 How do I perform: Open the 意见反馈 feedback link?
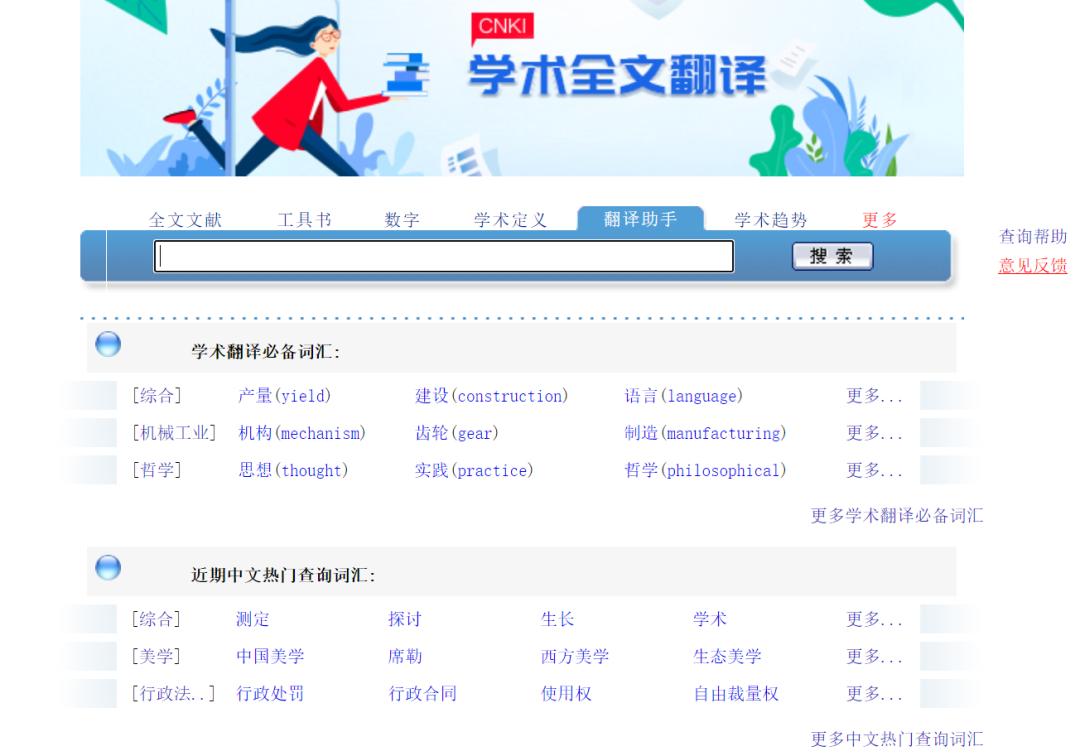pos(1033,266)
